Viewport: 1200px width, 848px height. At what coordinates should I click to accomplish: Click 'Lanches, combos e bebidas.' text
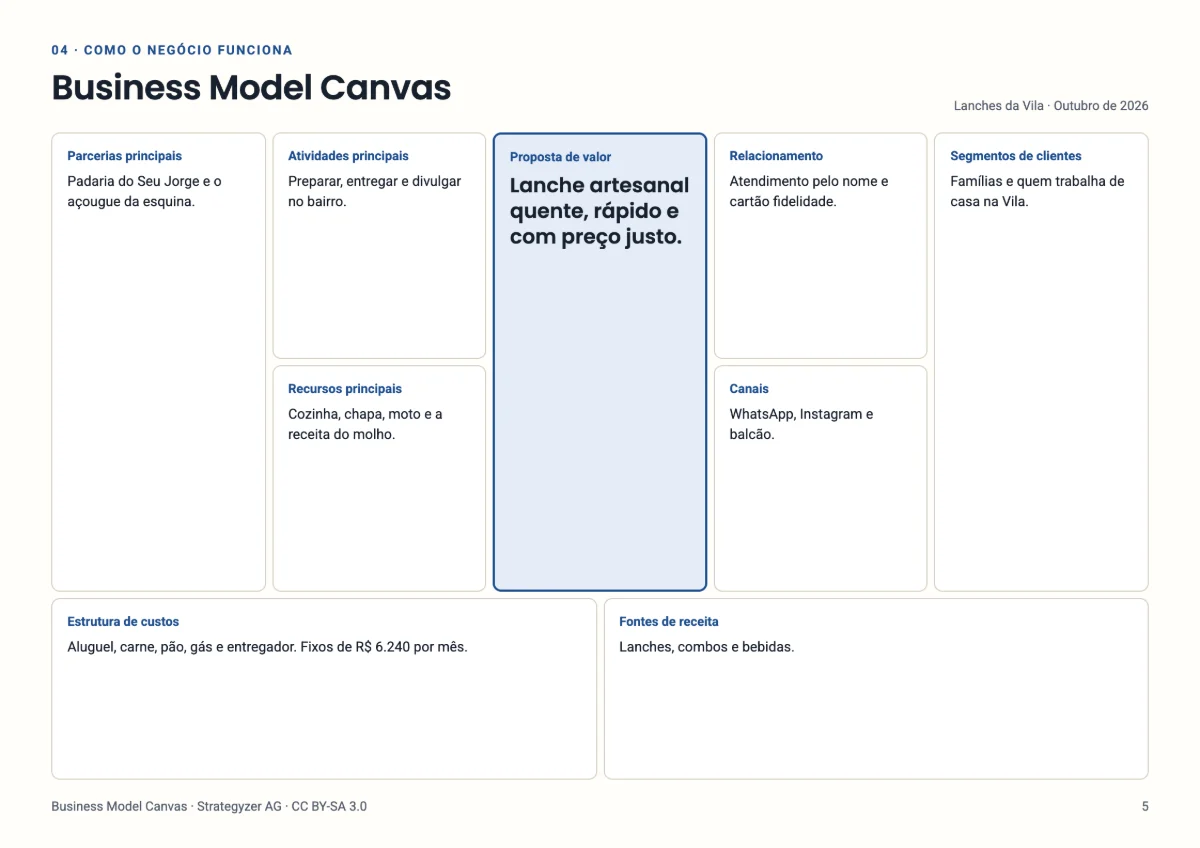[x=706, y=647]
